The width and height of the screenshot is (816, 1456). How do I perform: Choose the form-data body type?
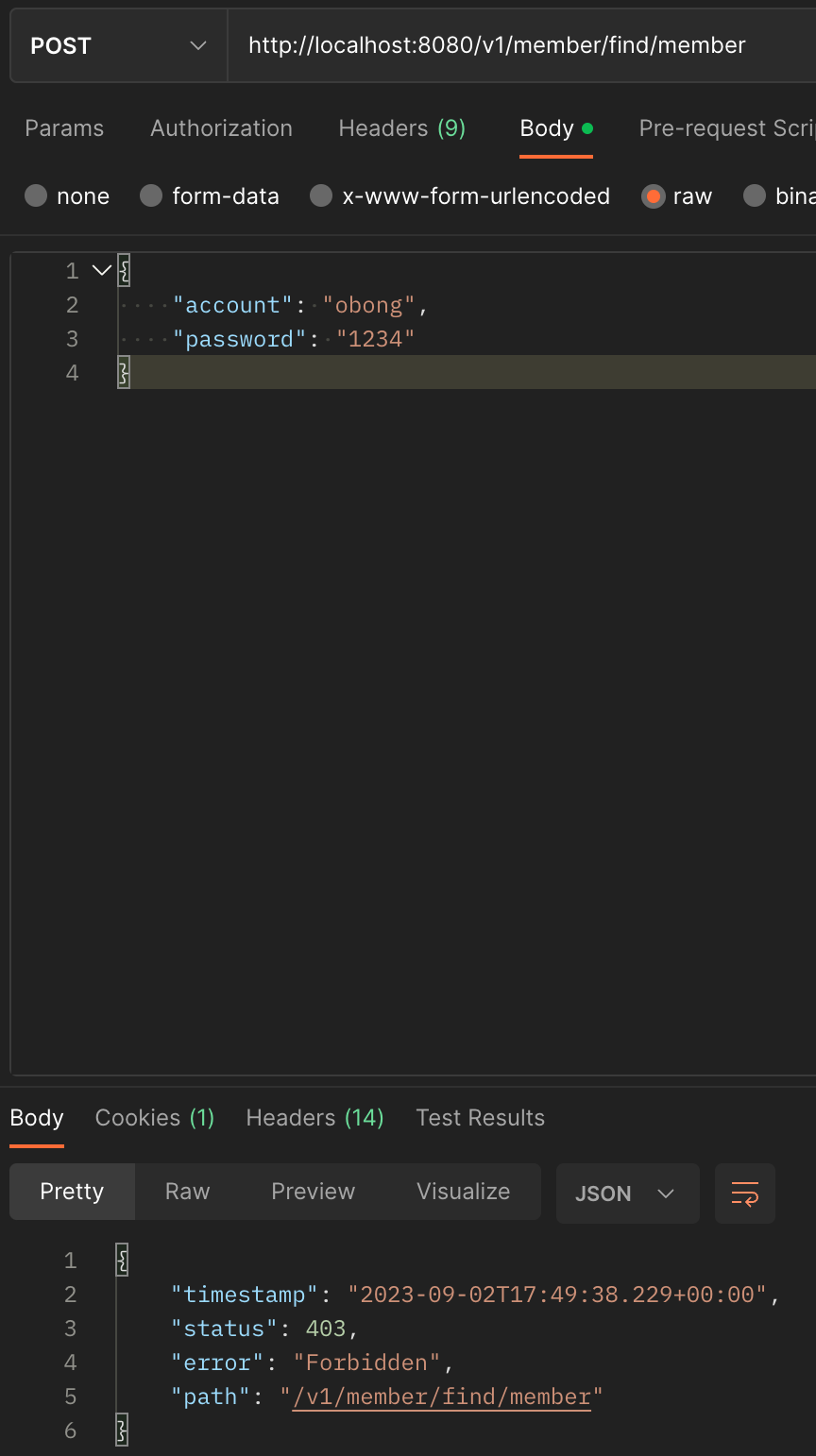click(210, 195)
